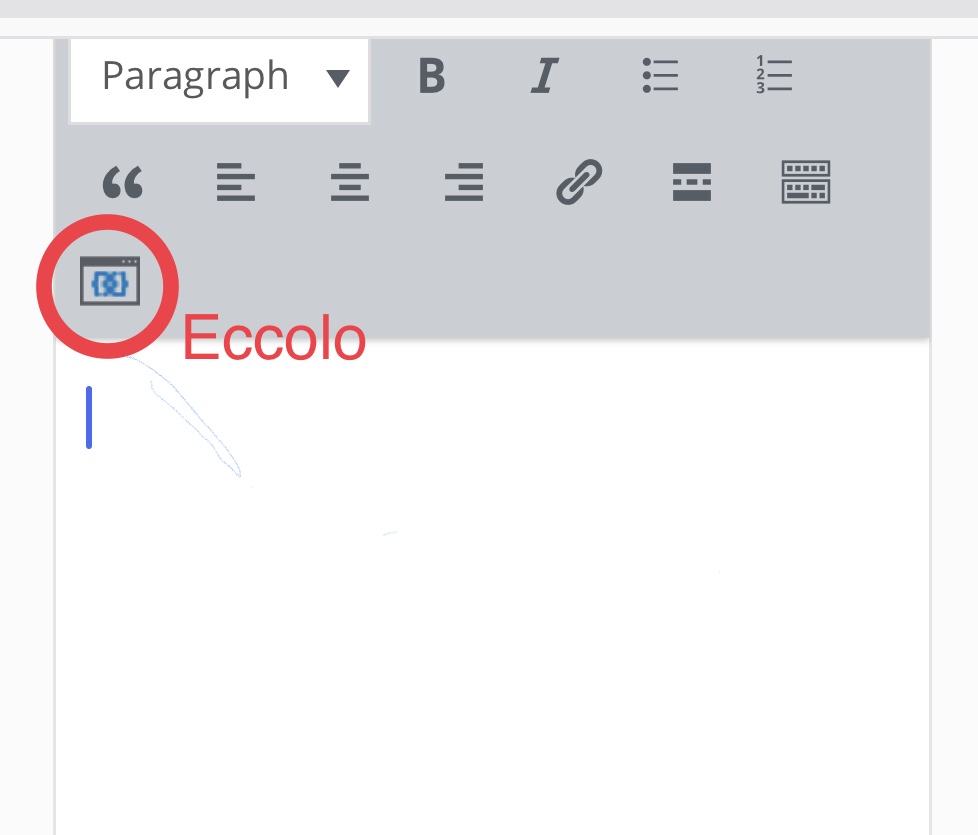978x835 pixels.
Task: Align text to the right
Action: click(464, 182)
